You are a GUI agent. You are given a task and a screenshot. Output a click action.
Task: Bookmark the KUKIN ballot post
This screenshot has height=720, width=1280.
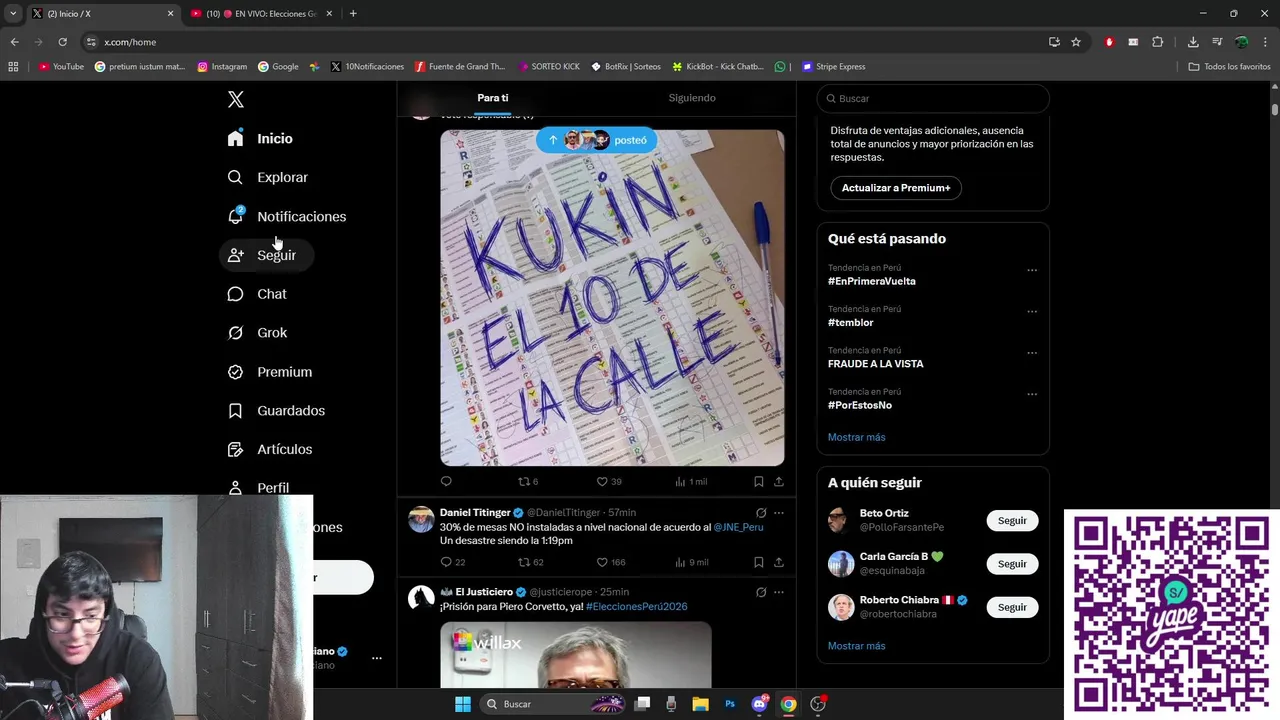pyautogui.click(x=759, y=481)
